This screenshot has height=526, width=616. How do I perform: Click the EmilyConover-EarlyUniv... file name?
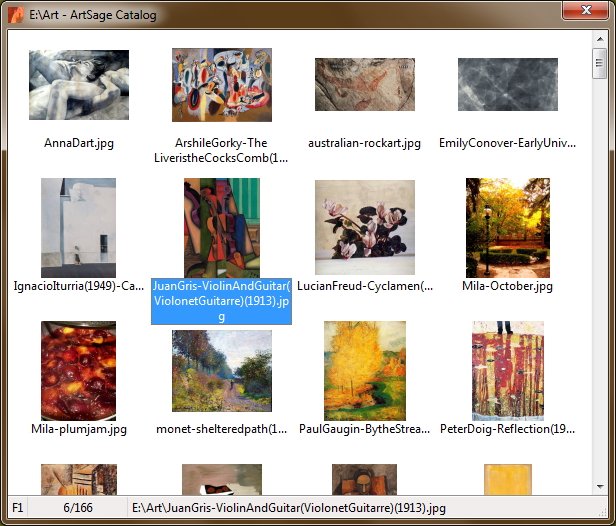508,143
